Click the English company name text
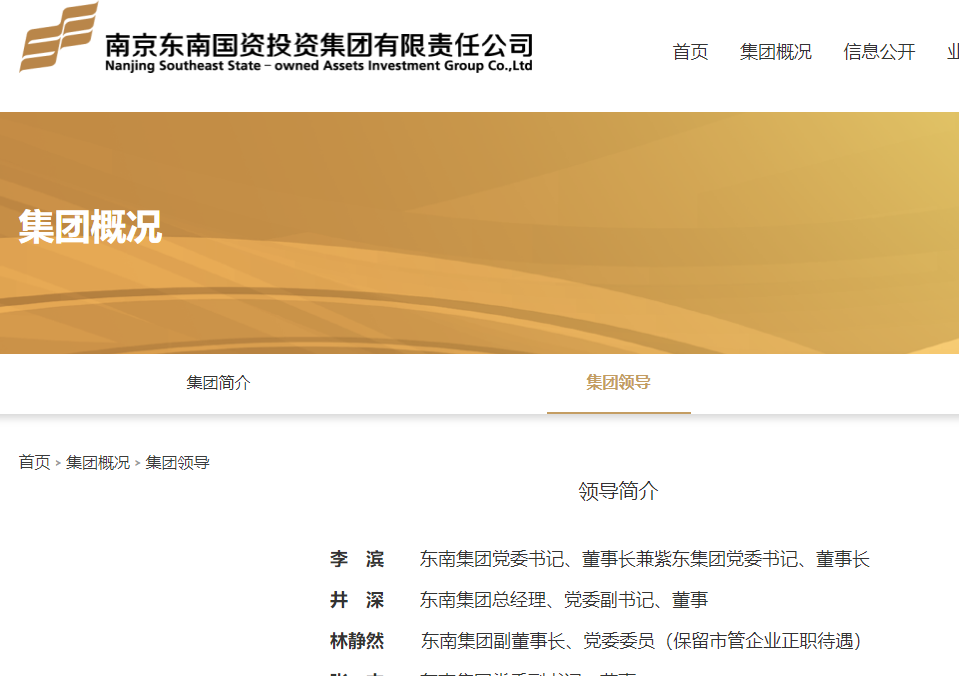959x676 pixels. point(319,65)
